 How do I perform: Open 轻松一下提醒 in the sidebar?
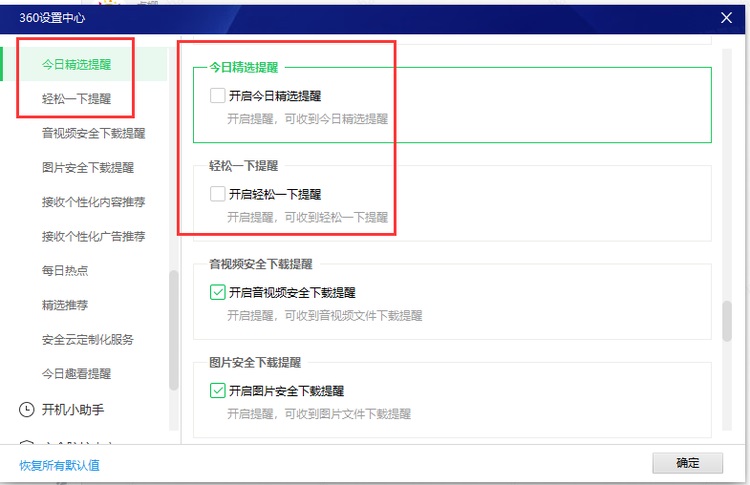click(x=76, y=99)
